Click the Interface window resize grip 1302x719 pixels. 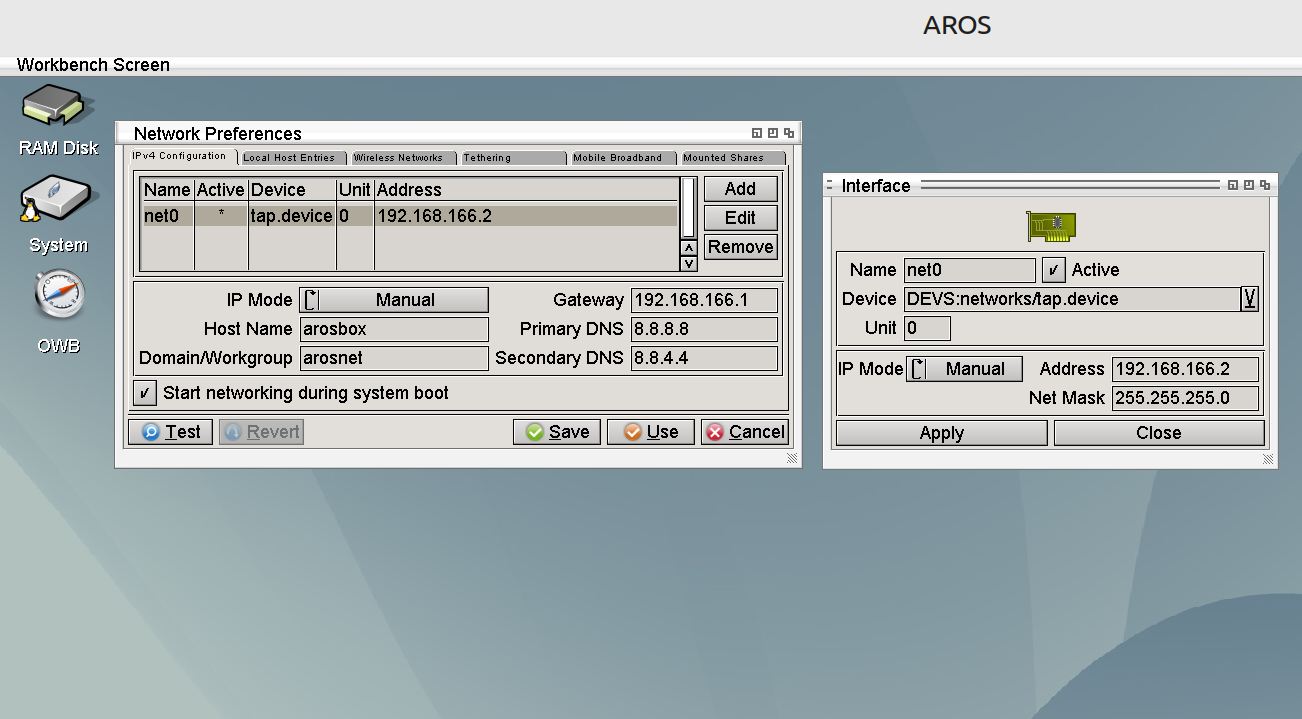pyautogui.click(x=1268, y=458)
